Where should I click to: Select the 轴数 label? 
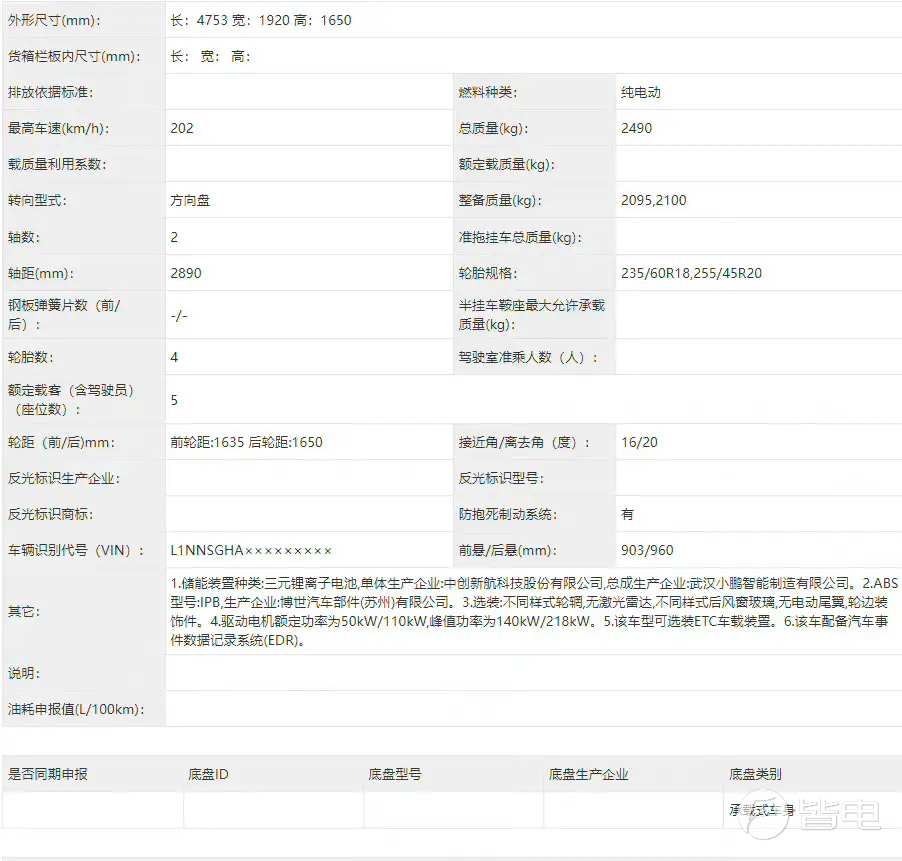[x=24, y=237]
